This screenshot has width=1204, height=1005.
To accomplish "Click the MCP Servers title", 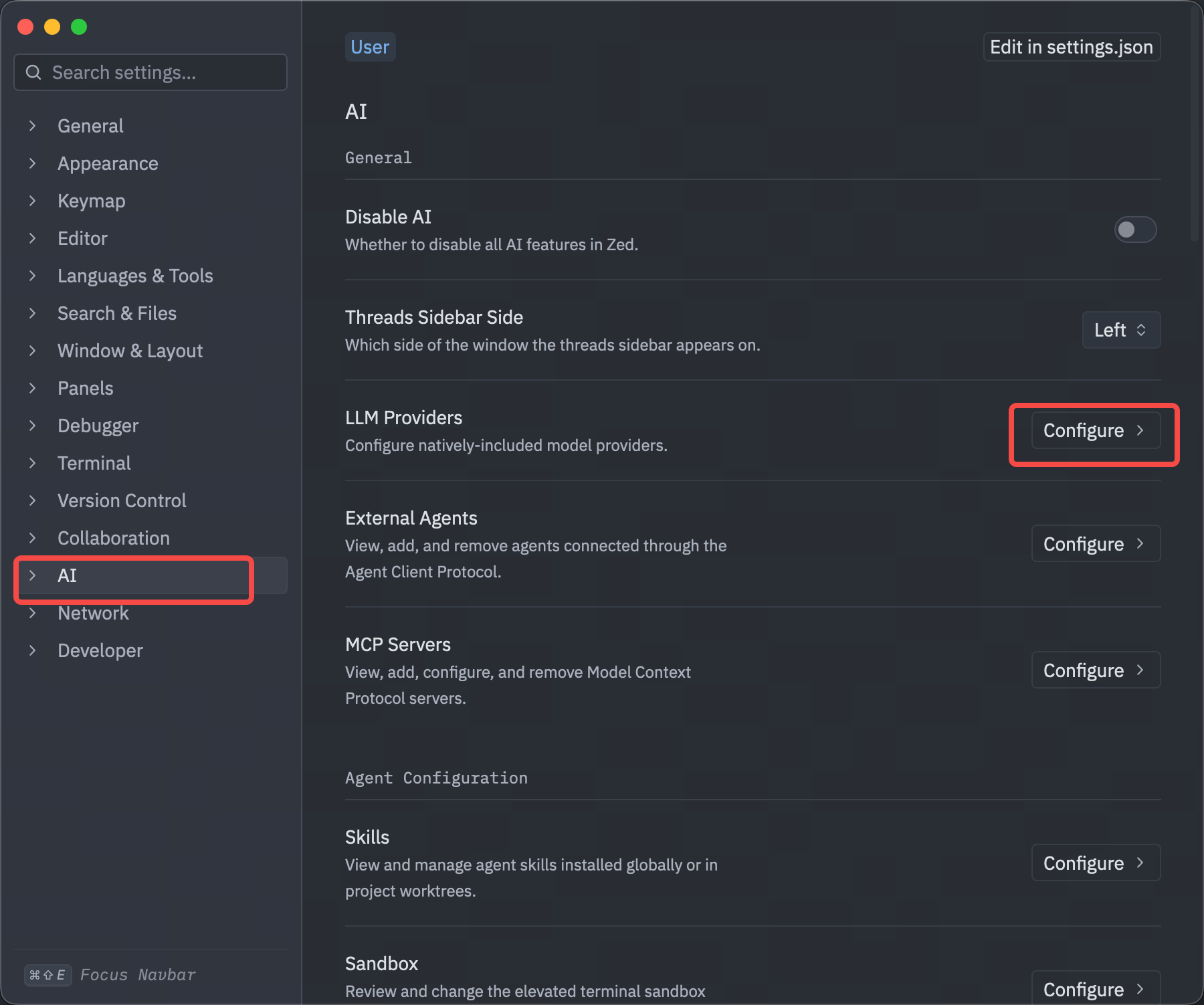I will [x=398, y=644].
